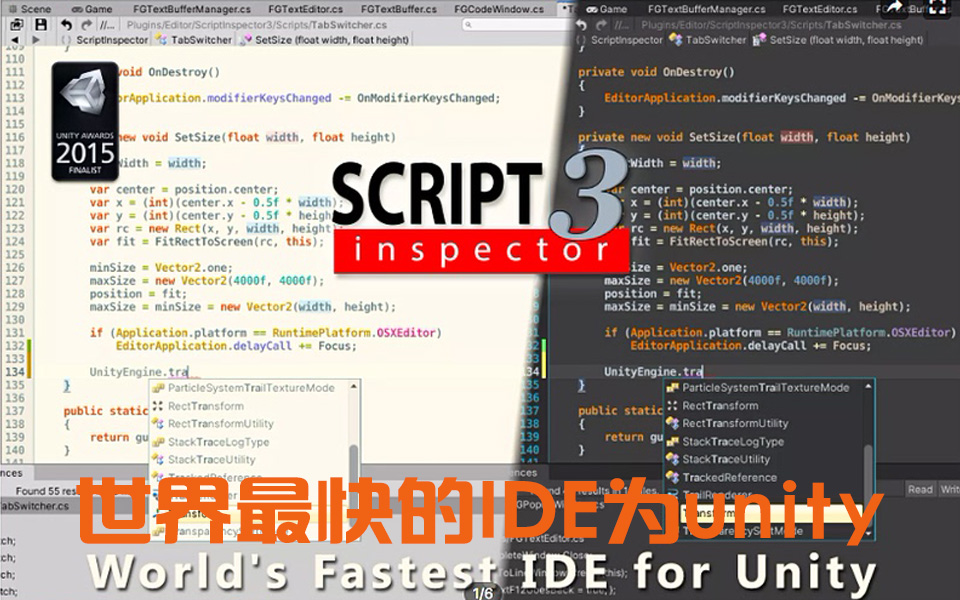Click the fullscreen icon at top right
The image size is (960, 600).
click(936, 7)
